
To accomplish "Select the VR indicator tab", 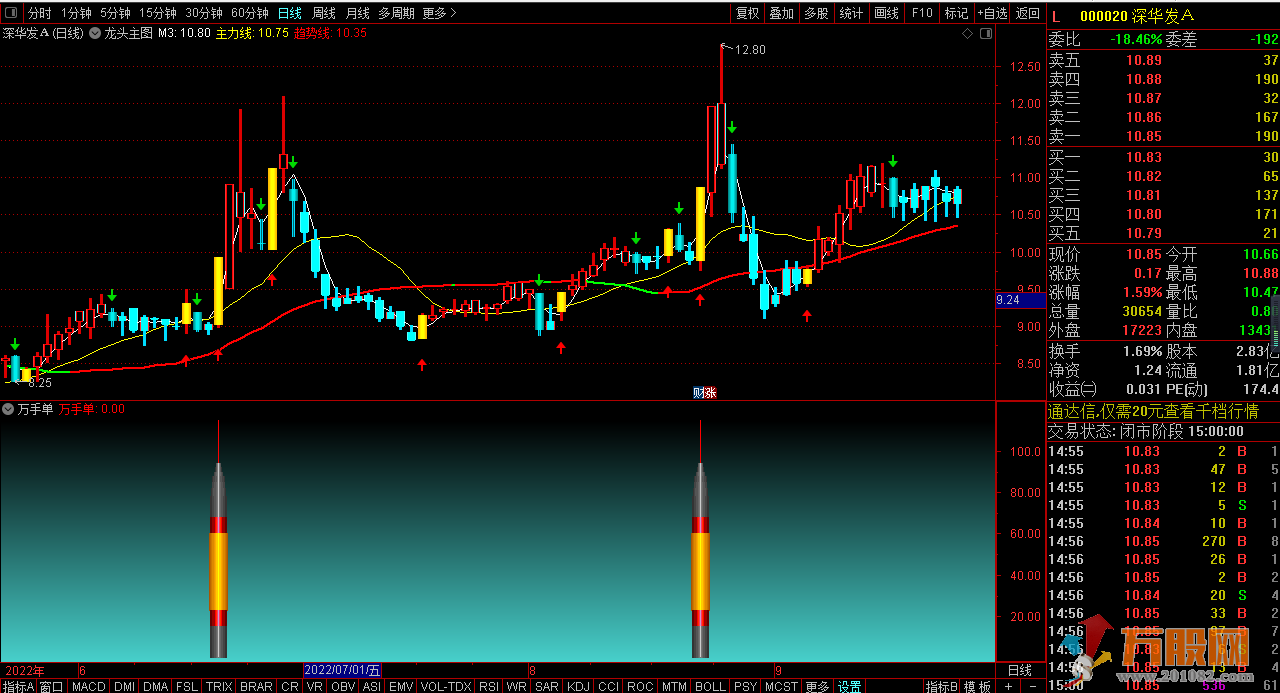I will (x=315, y=686).
